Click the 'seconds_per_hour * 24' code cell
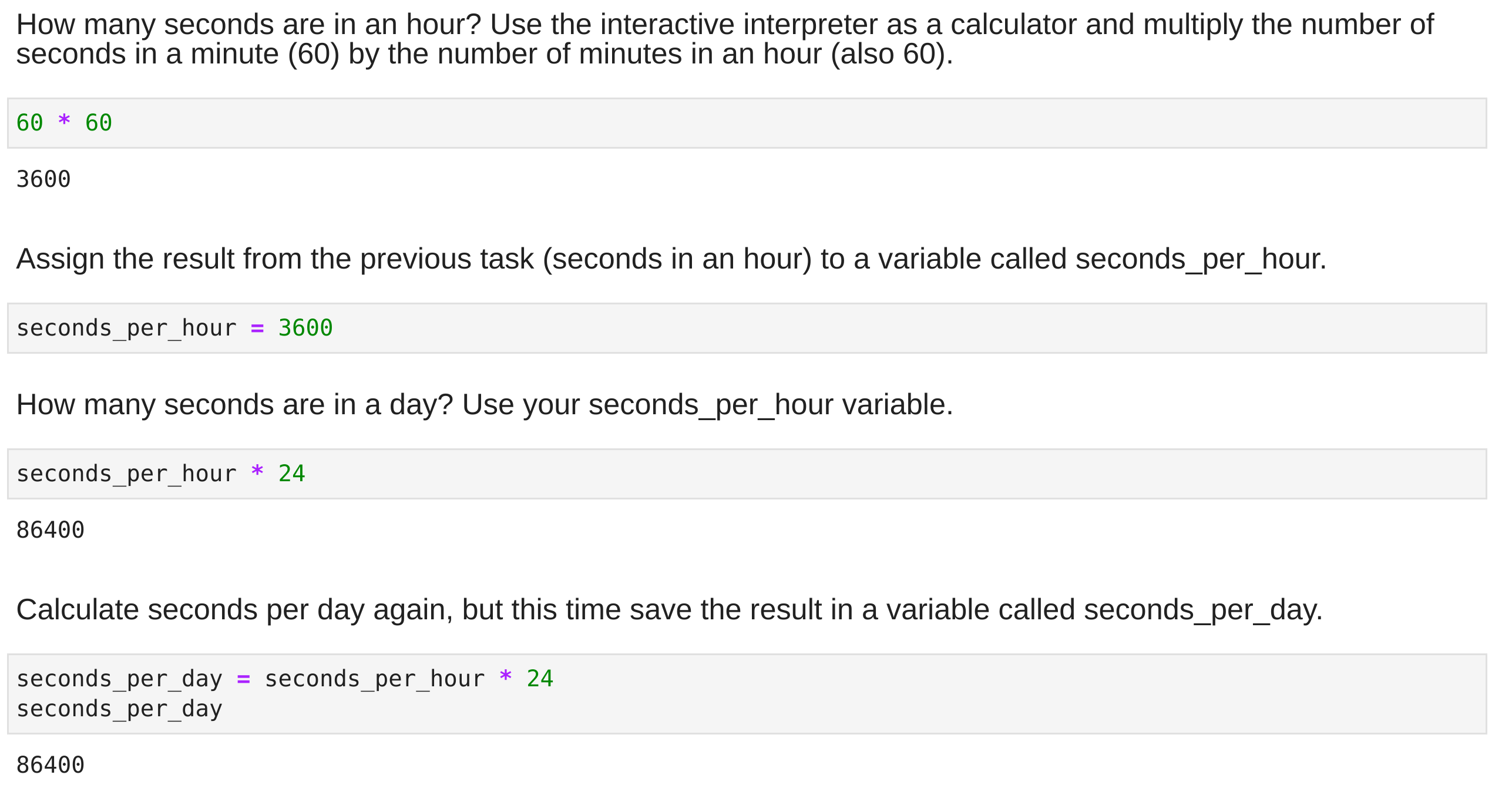This screenshot has height=795, width=1512. pos(746,474)
